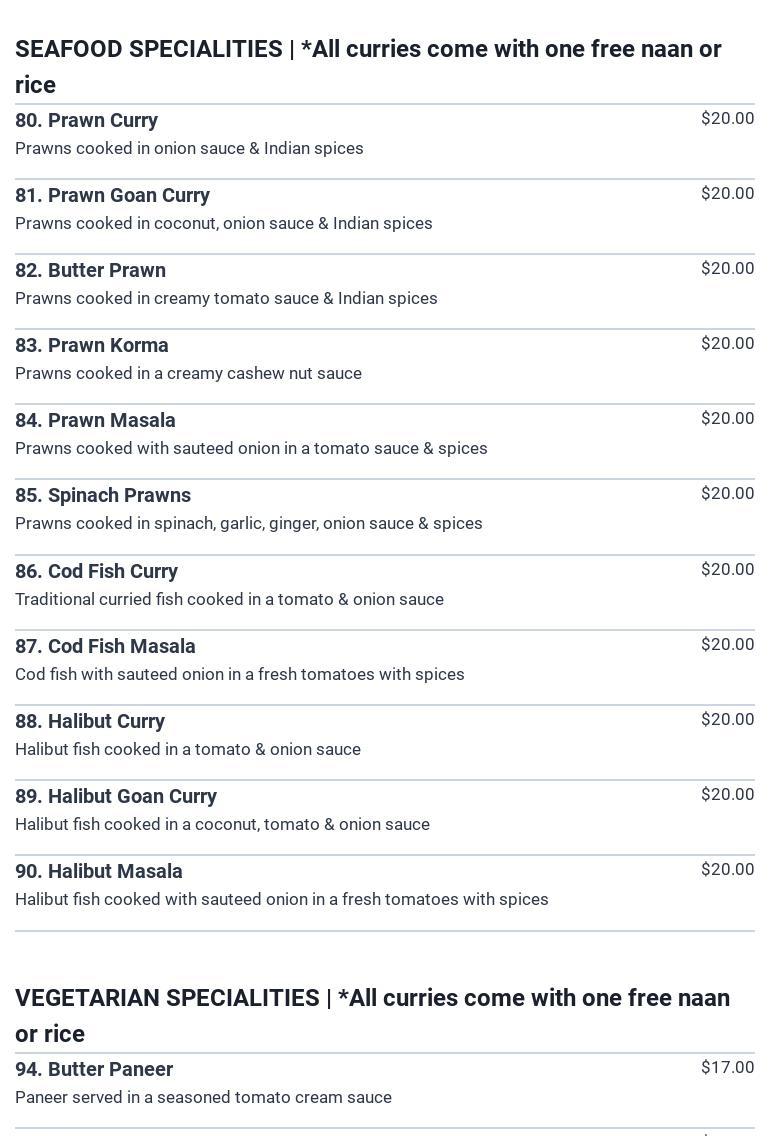Click the $17.00 Butter Paneer price
This screenshot has height=1136, width=770.
point(727,1067)
